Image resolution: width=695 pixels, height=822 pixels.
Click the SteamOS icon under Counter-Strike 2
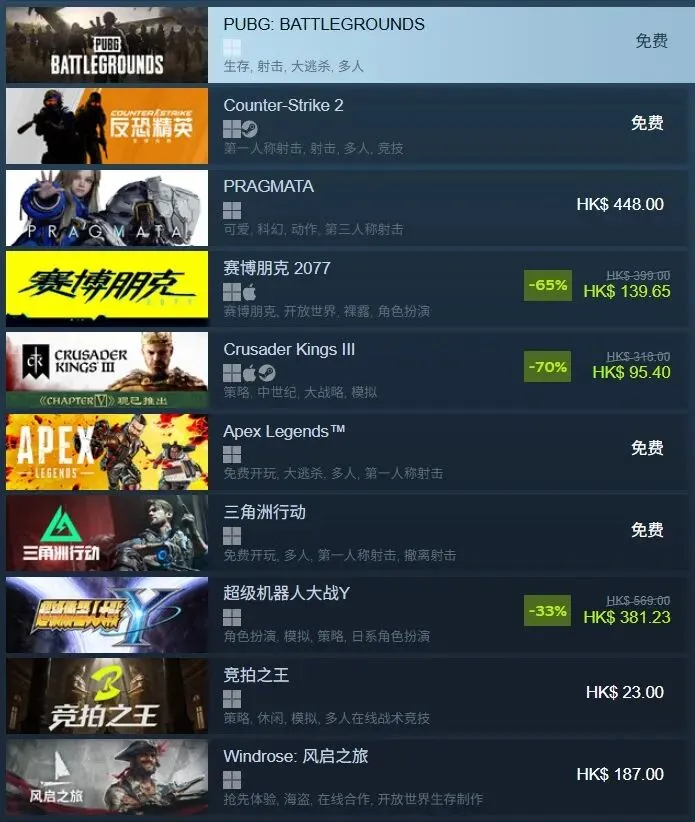point(249,128)
